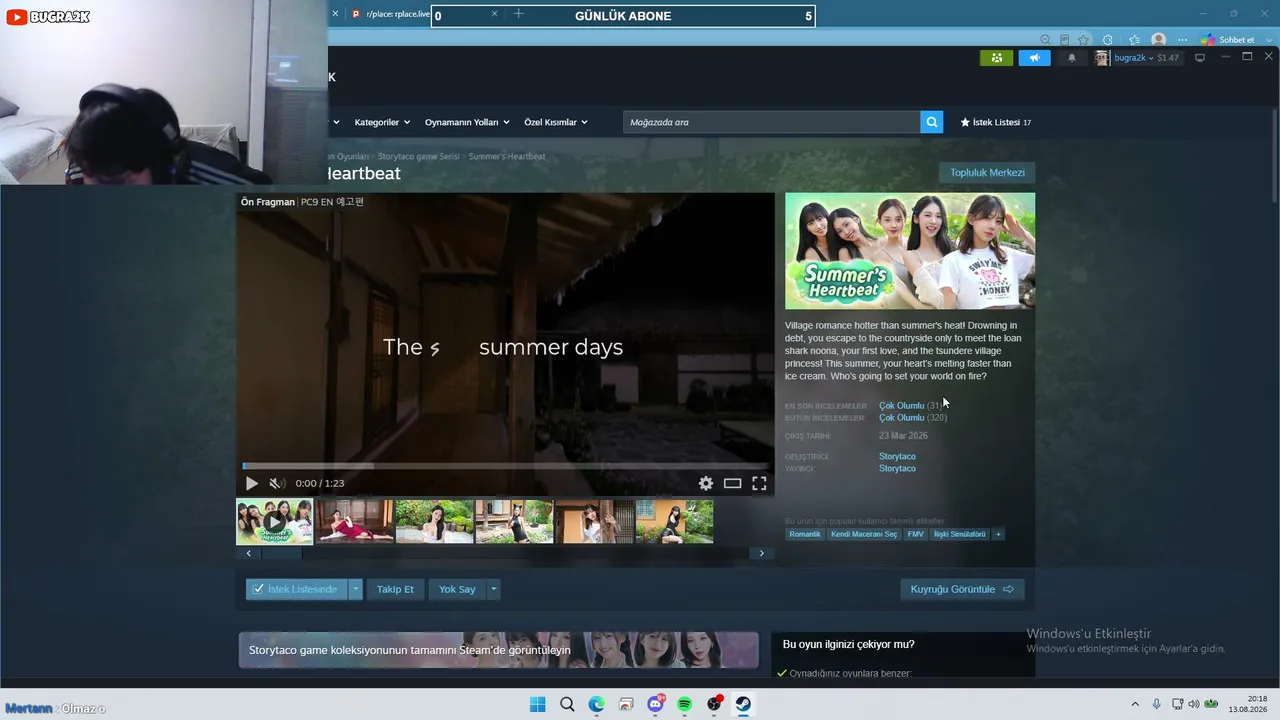Viewport: 1280px width, 720px height.
Task: Open browser zoom magnifier icon
Action: (x=1045, y=40)
